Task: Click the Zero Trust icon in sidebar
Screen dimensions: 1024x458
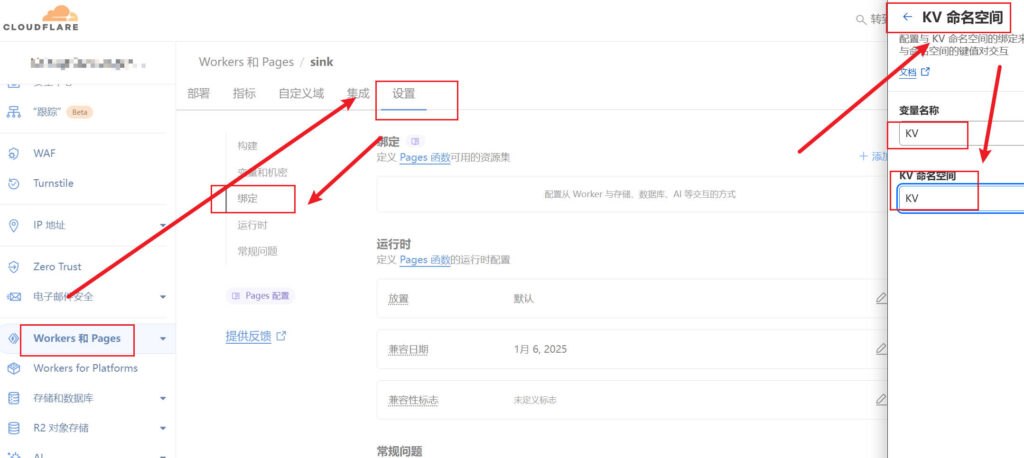Action: [14, 267]
